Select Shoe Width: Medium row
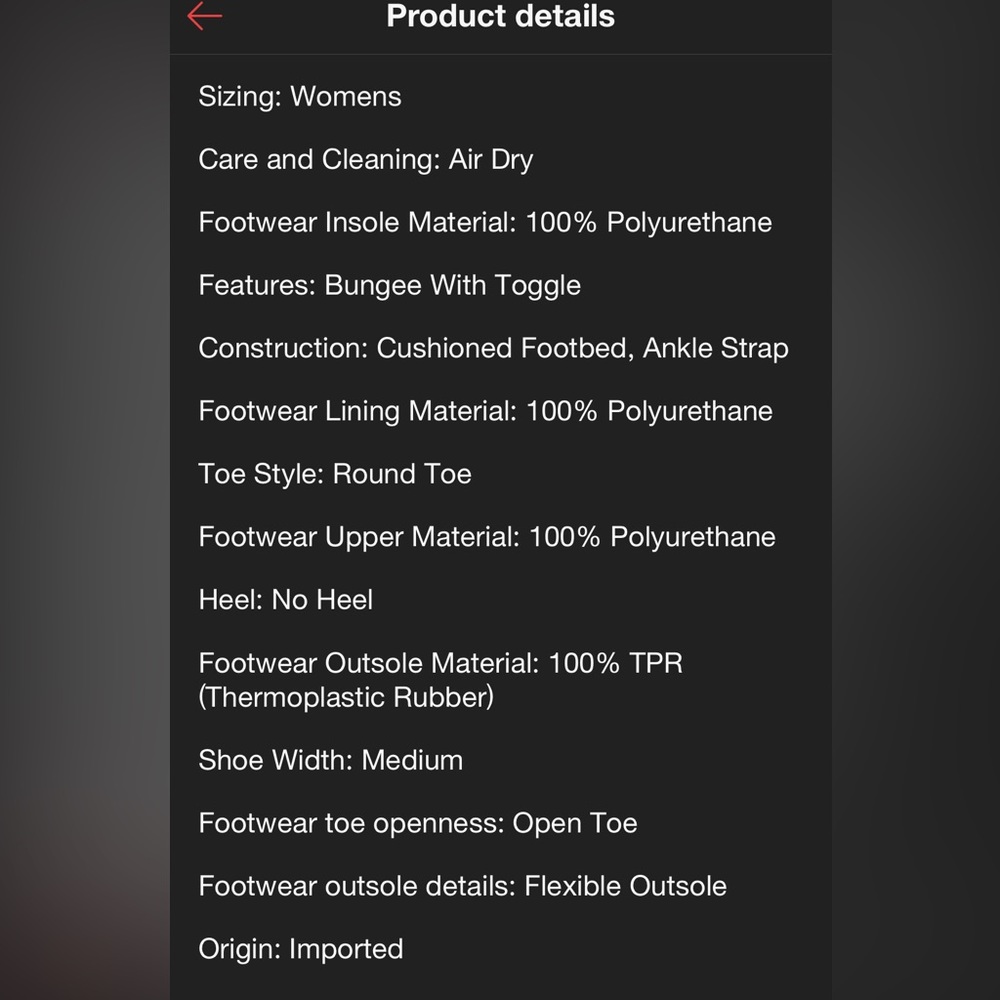 pyautogui.click(x=330, y=760)
